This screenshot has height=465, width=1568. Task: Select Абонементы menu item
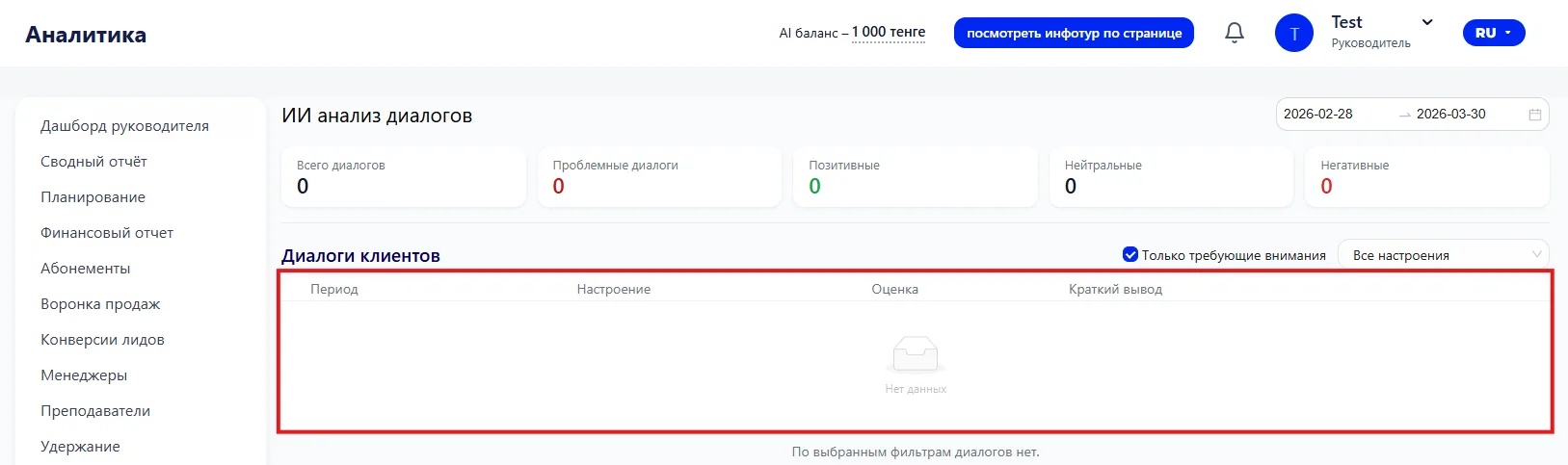(x=85, y=269)
